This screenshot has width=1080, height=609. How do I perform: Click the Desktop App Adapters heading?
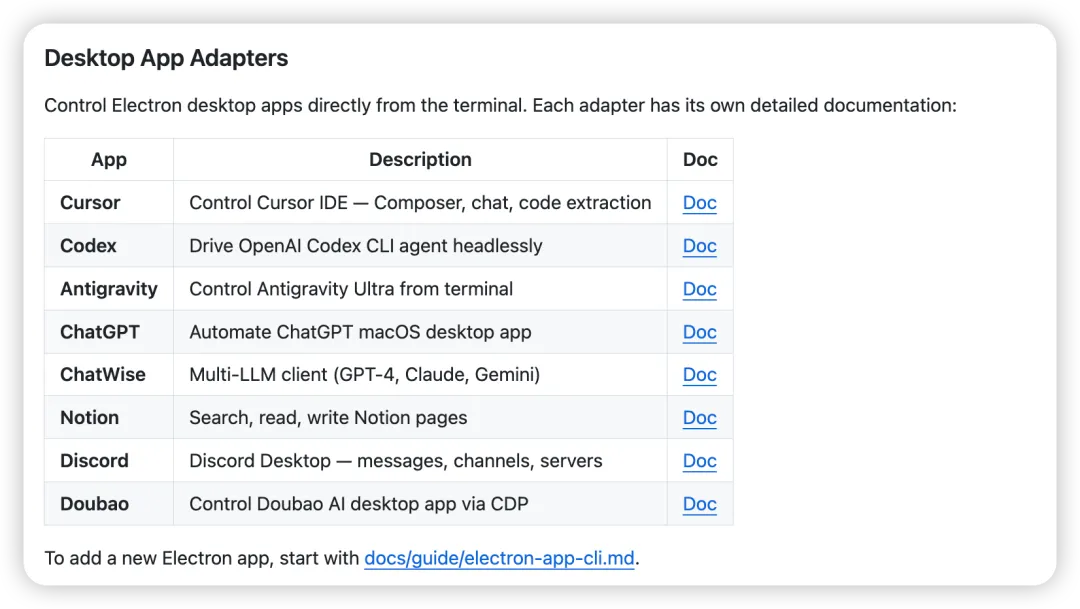(x=166, y=58)
